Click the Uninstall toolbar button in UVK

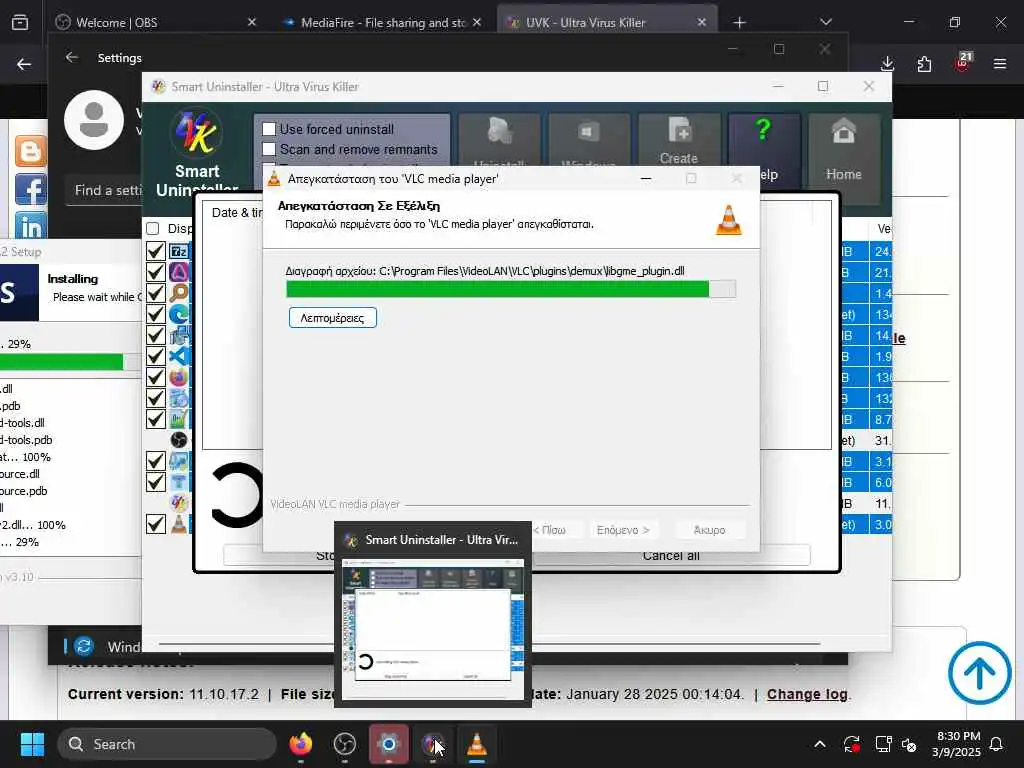[x=500, y=140]
